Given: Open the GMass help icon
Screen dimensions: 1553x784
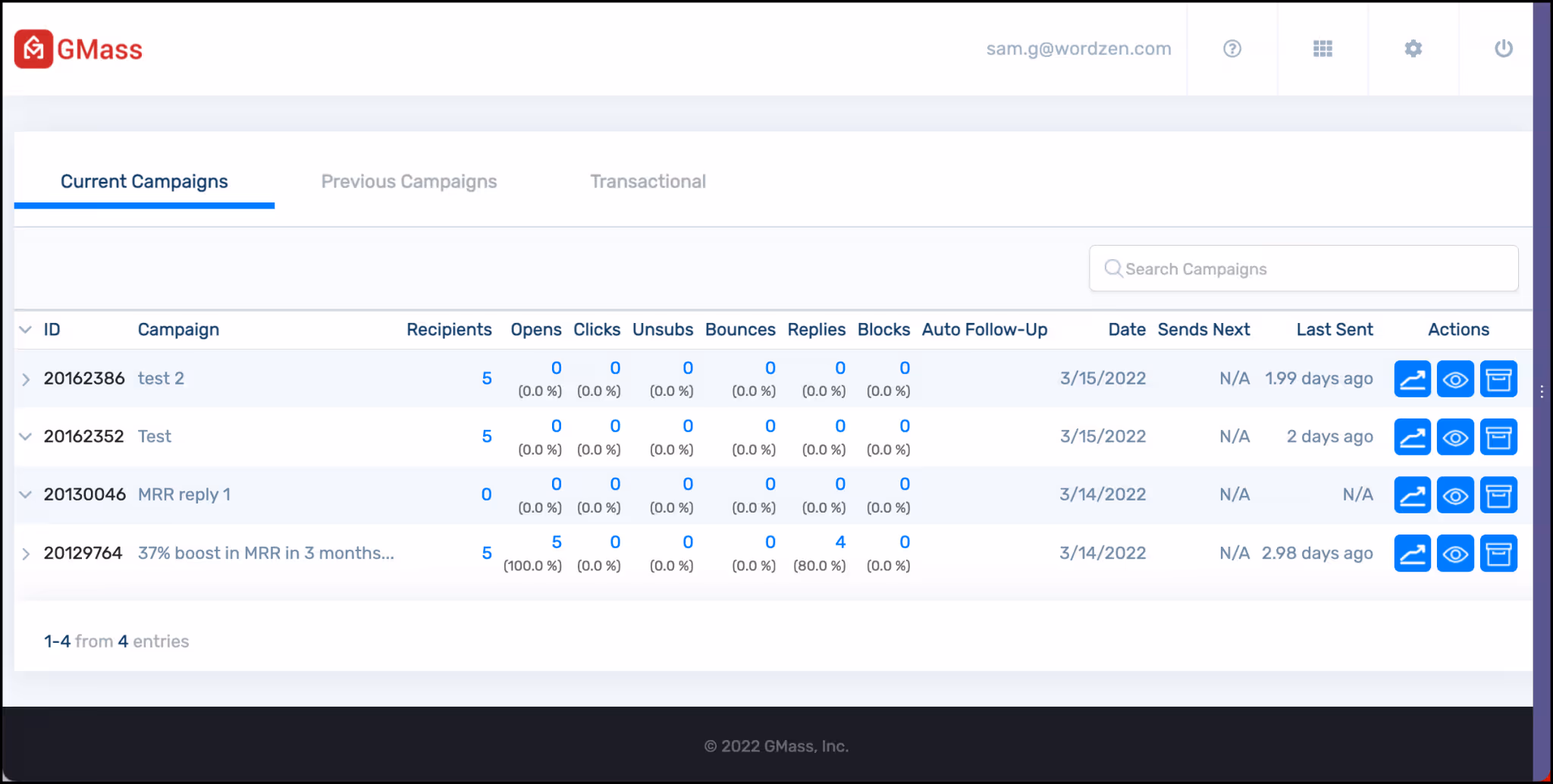Looking at the screenshot, I should pyautogui.click(x=1231, y=49).
